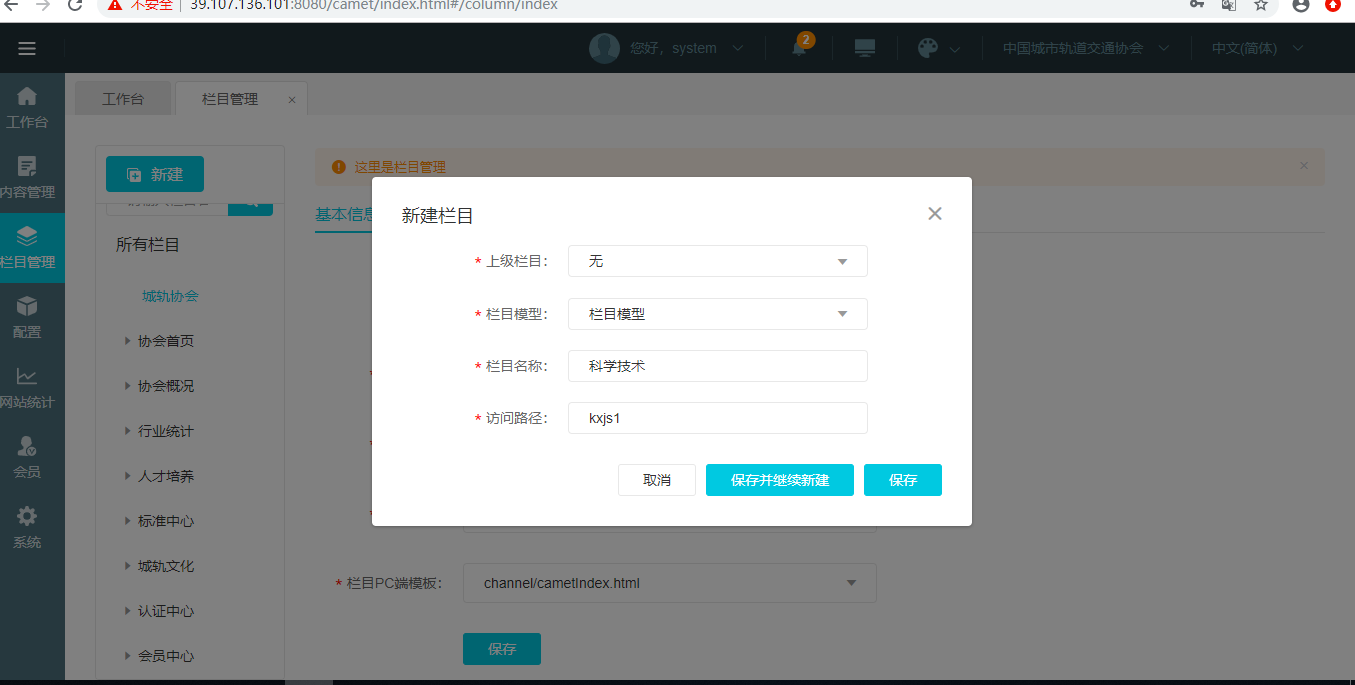Select 城轨协会 in the tree
1355x685 pixels.
pyautogui.click(x=170, y=296)
